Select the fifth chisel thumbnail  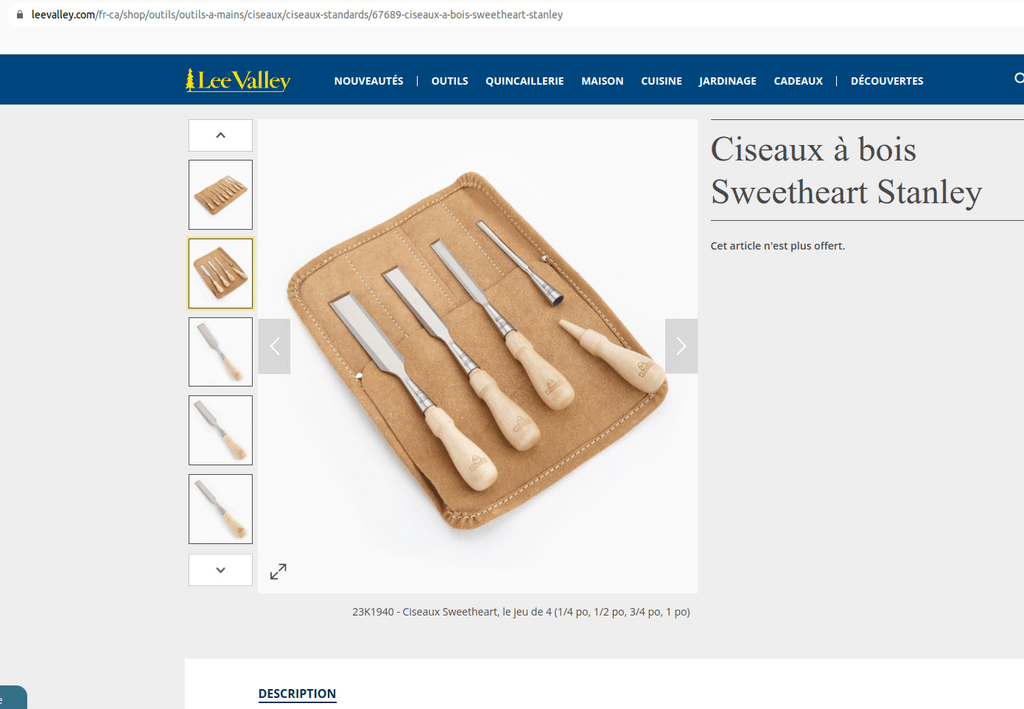(221, 509)
